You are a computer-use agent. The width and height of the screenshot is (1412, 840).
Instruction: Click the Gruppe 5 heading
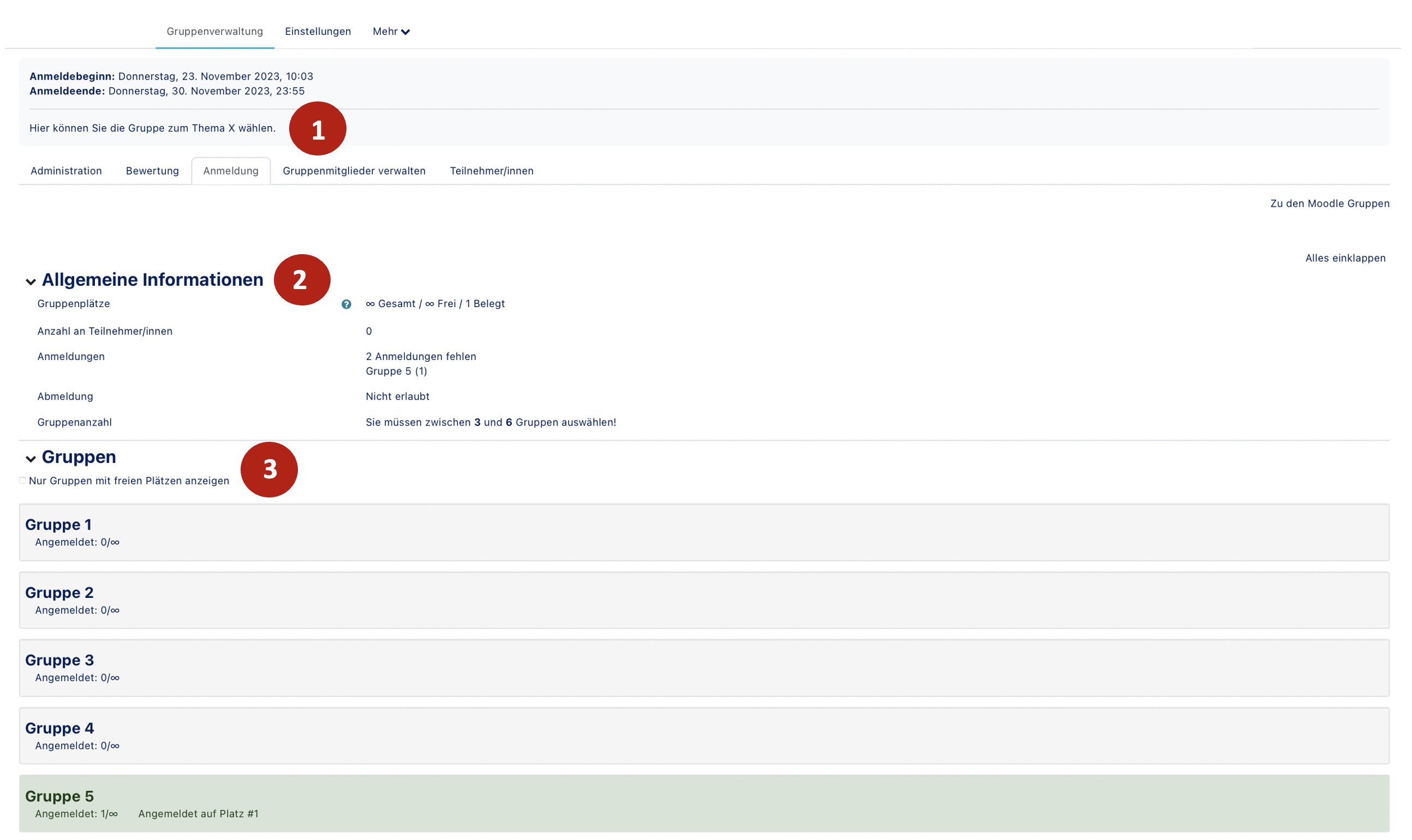click(x=59, y=796)
